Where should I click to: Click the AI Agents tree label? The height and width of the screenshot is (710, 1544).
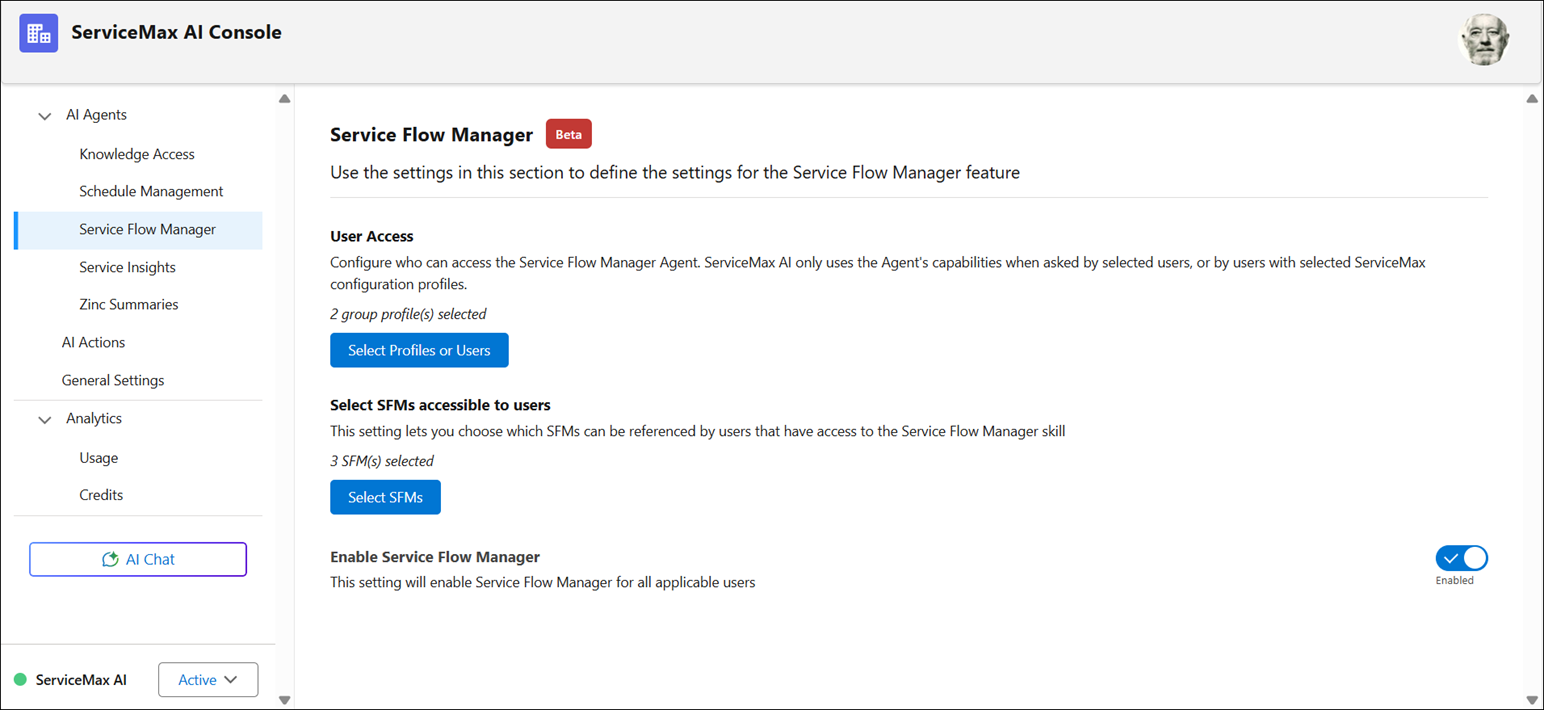96,115
